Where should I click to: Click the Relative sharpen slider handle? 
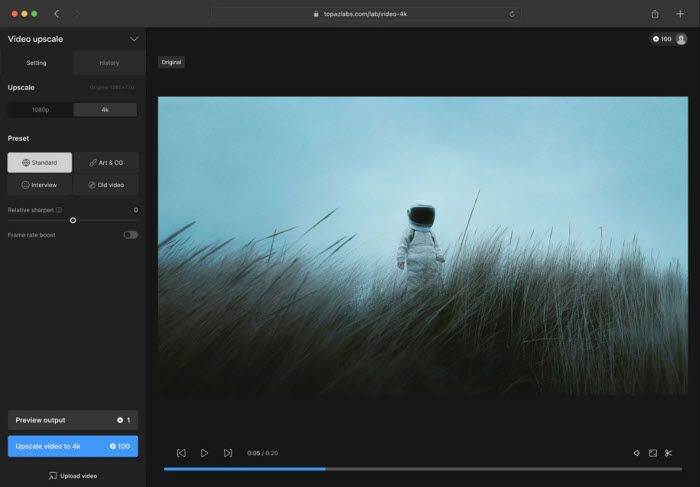click(x=73, y=220)
